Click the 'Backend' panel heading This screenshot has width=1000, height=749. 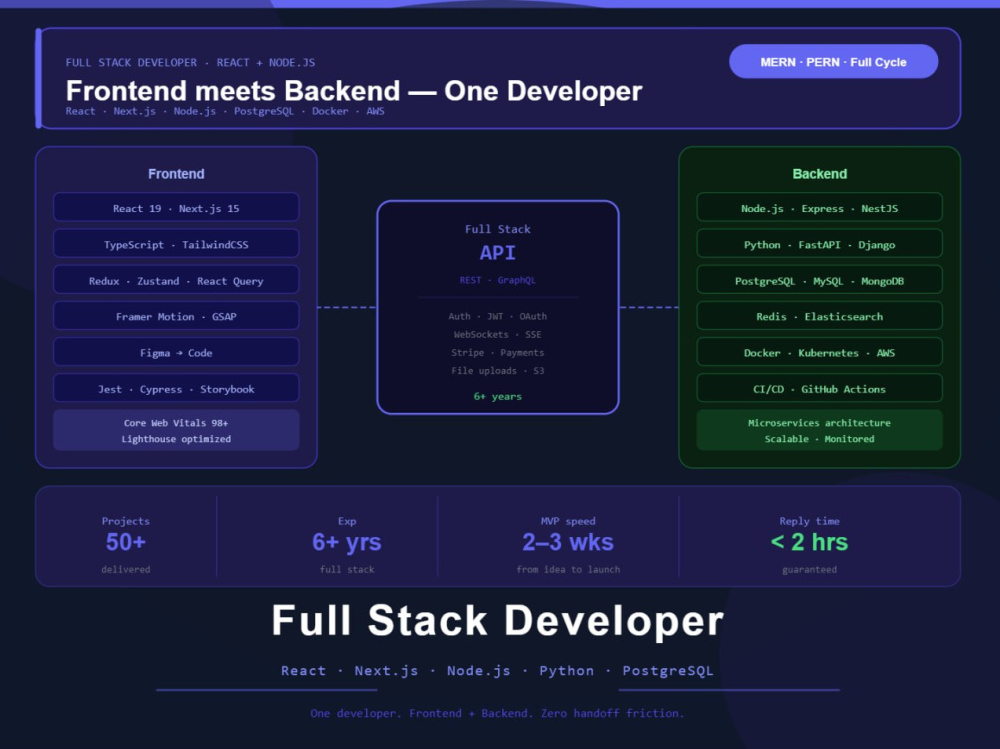(820, 174)
